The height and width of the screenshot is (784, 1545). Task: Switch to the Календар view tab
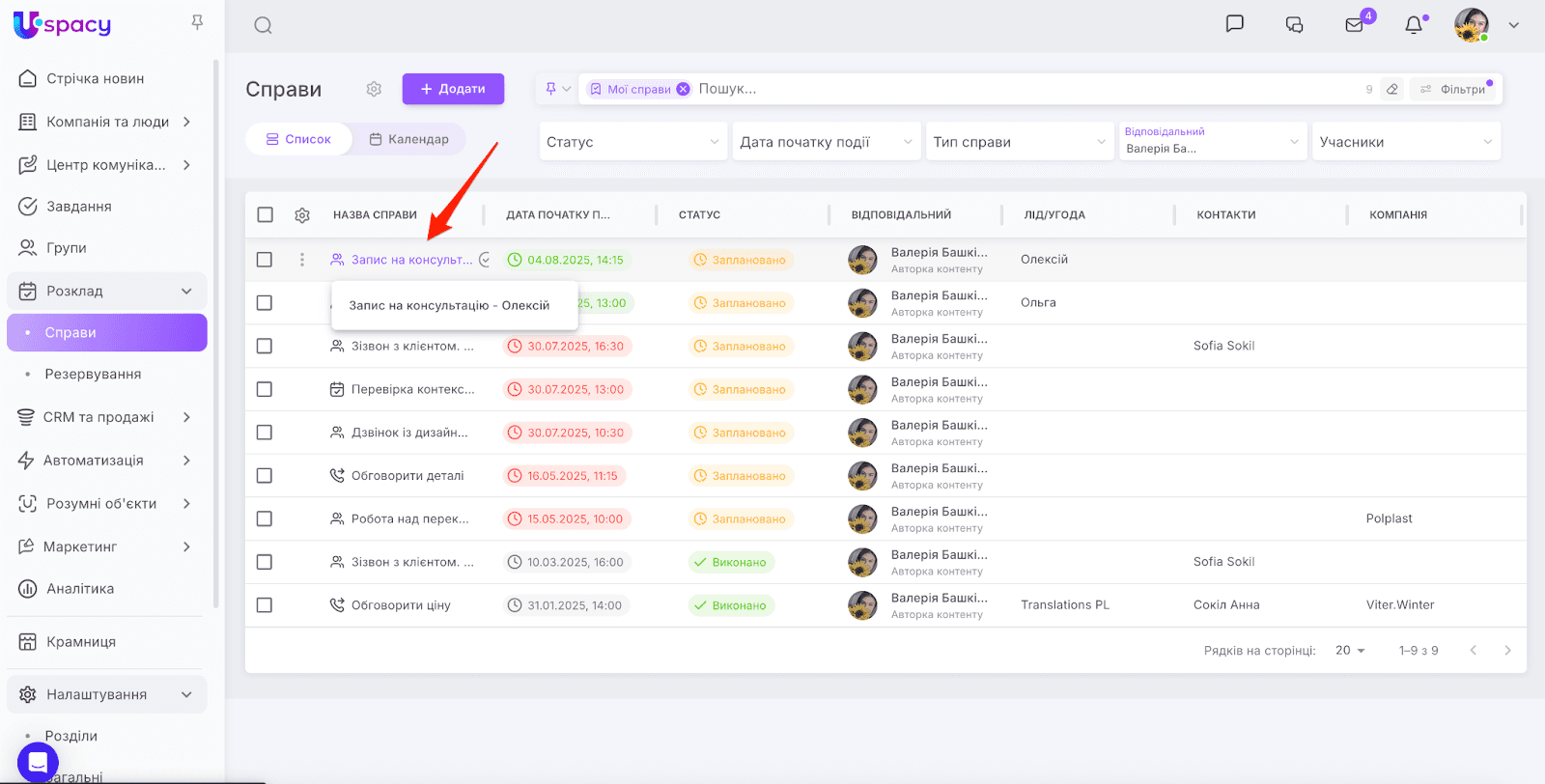click(409, 139)
